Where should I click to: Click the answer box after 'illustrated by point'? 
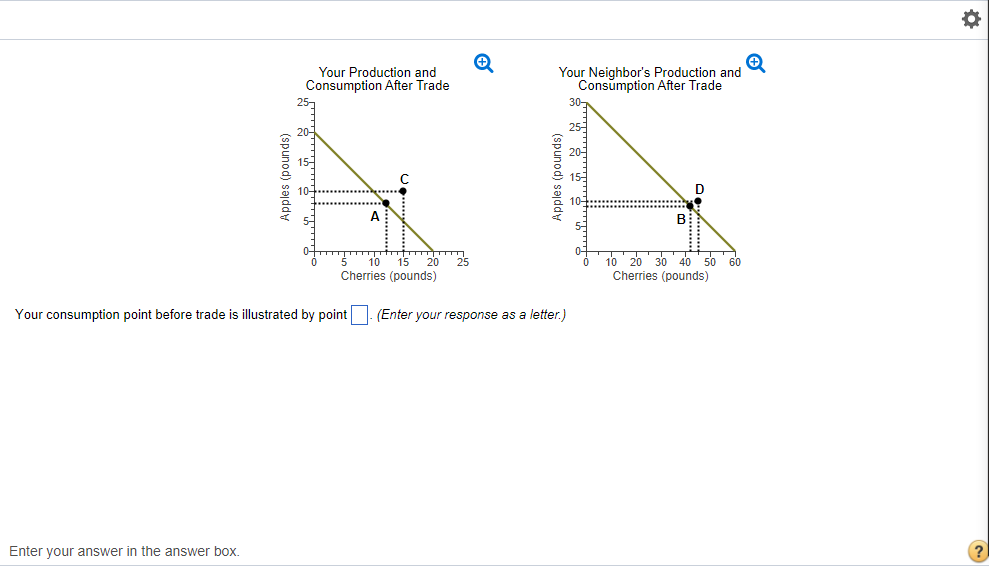[360, 315]
